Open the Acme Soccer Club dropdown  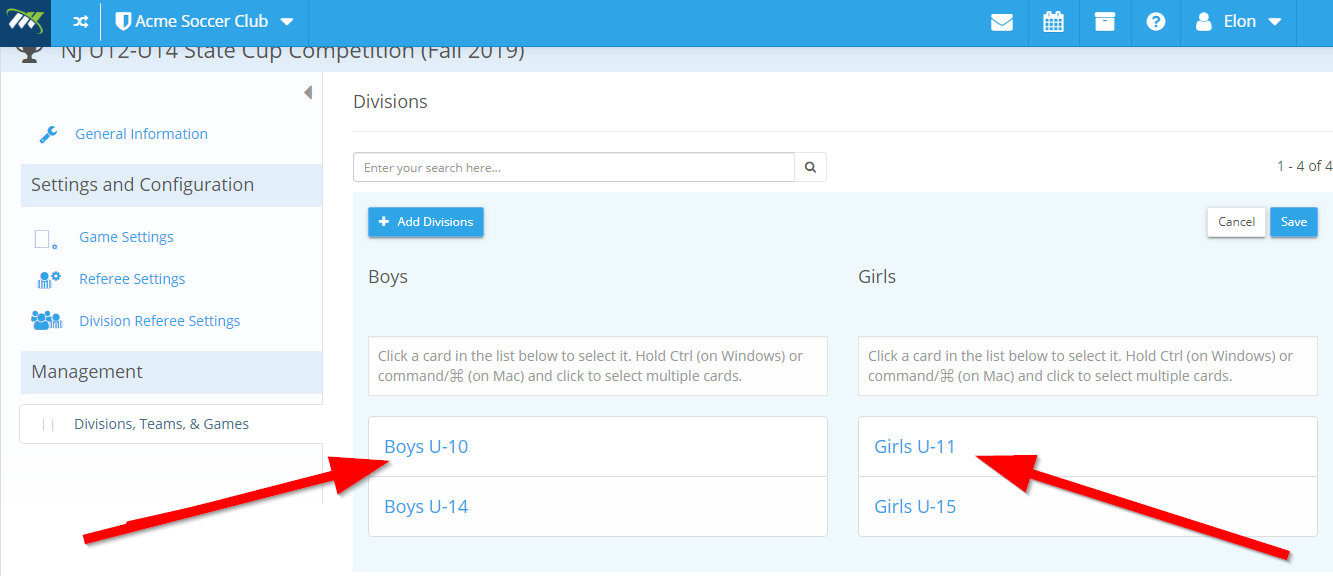(205, 22)
